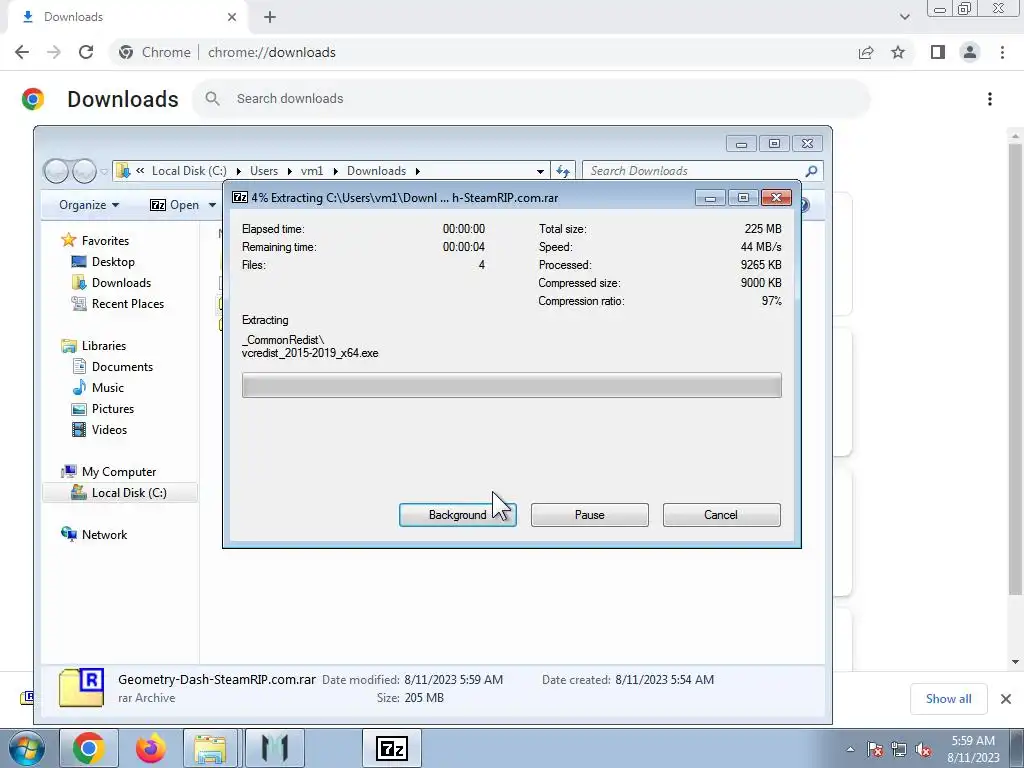Select vm1 breadcrumb in address bar

point(312,171)
